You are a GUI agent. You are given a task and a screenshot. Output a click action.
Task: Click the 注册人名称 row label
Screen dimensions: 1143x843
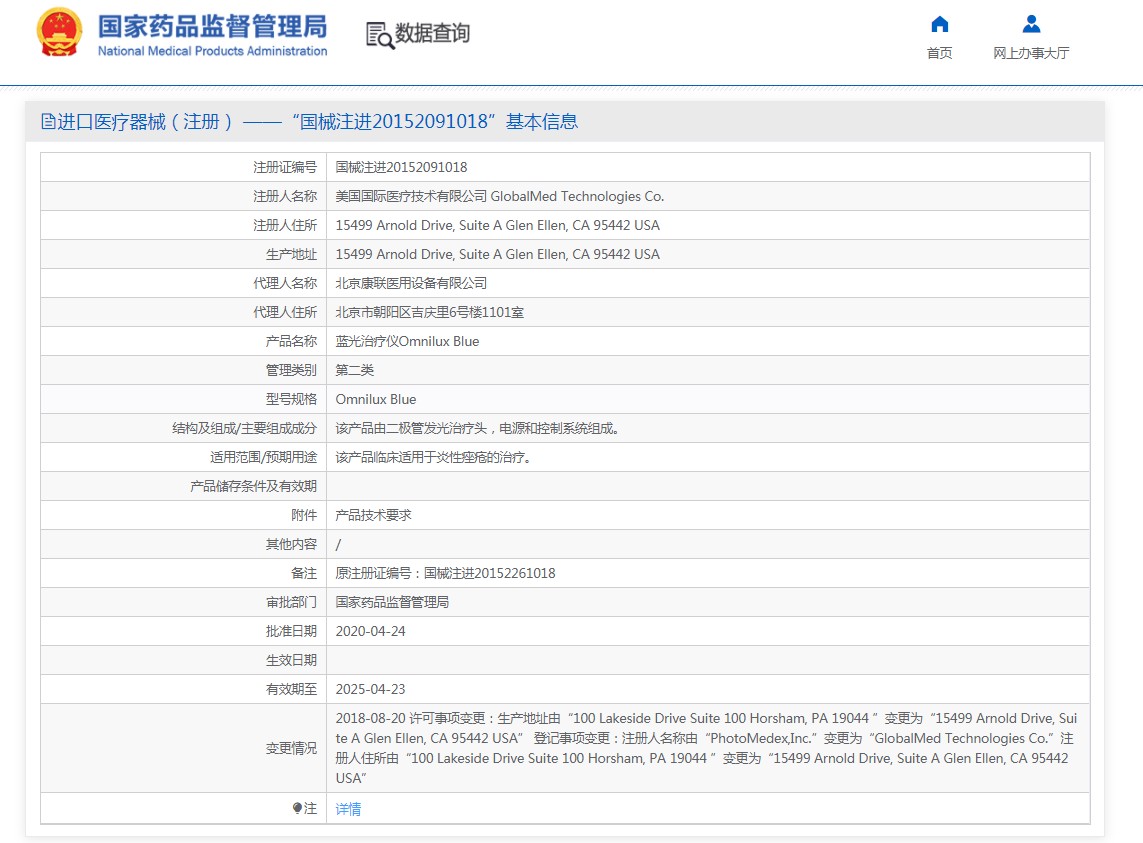point(285,196)
